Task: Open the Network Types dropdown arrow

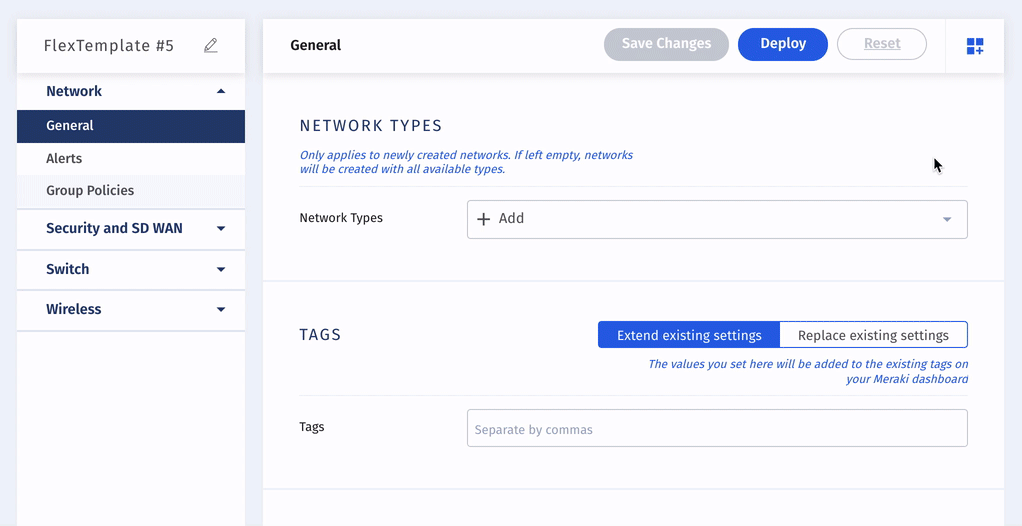Action: tap(947, 219)
